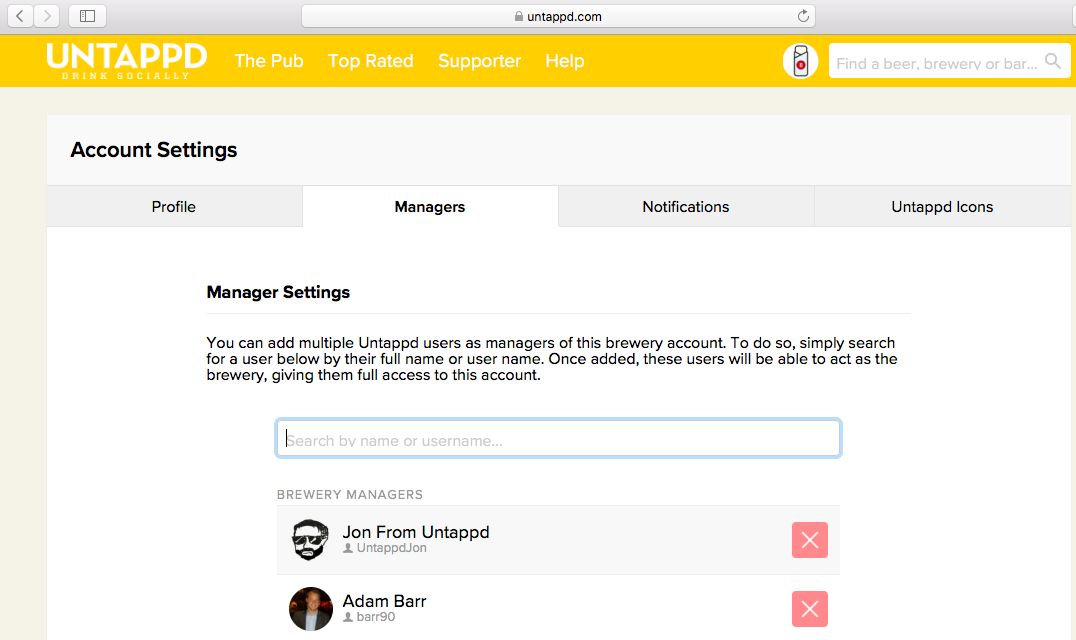The height and width of the screenshot is (640, 1076).
Task: Click the untappd.com address bar
Action: click(x=558, y=16)
